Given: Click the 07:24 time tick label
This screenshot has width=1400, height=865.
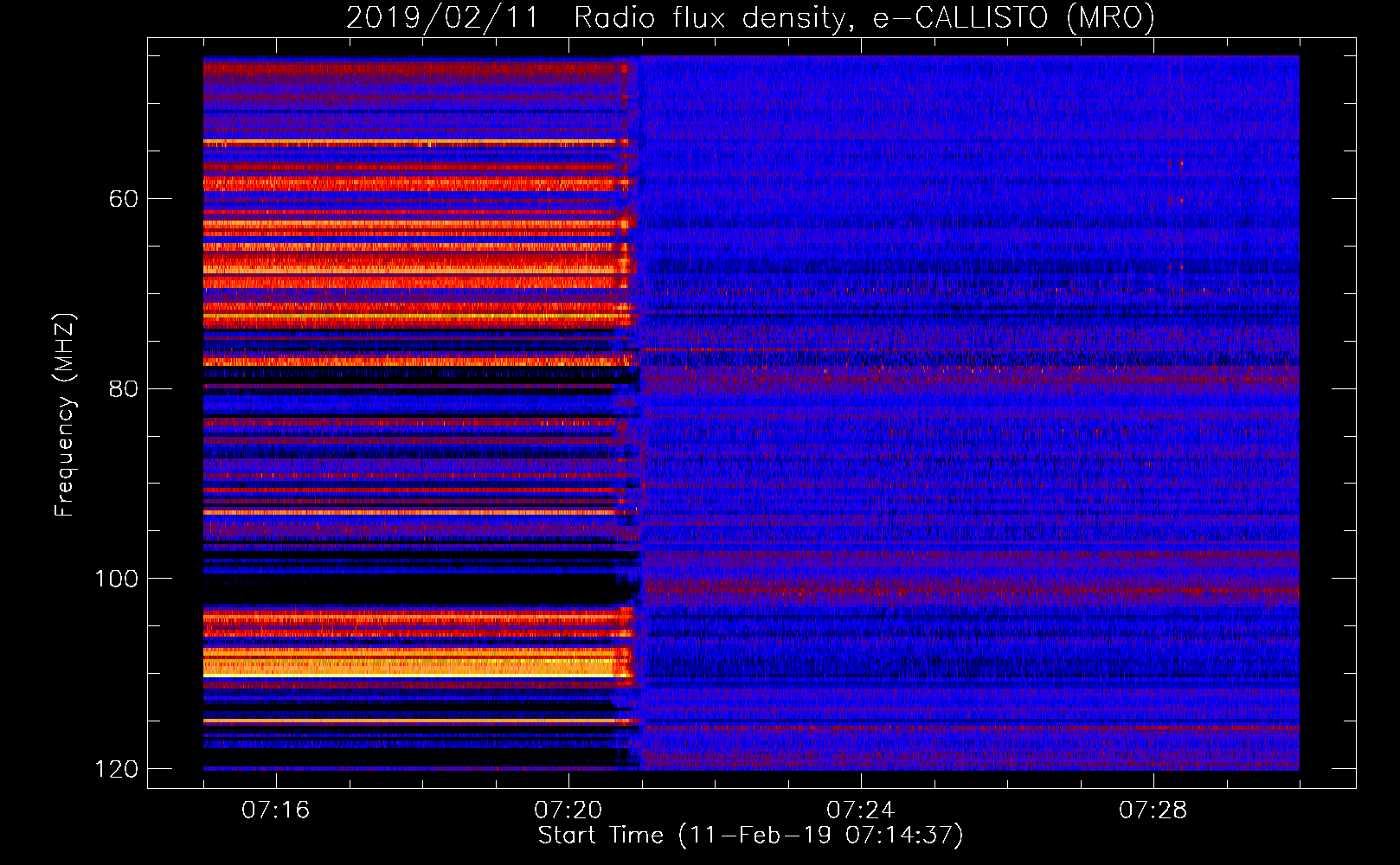Looking at the screenshot, I should (860, 811).
